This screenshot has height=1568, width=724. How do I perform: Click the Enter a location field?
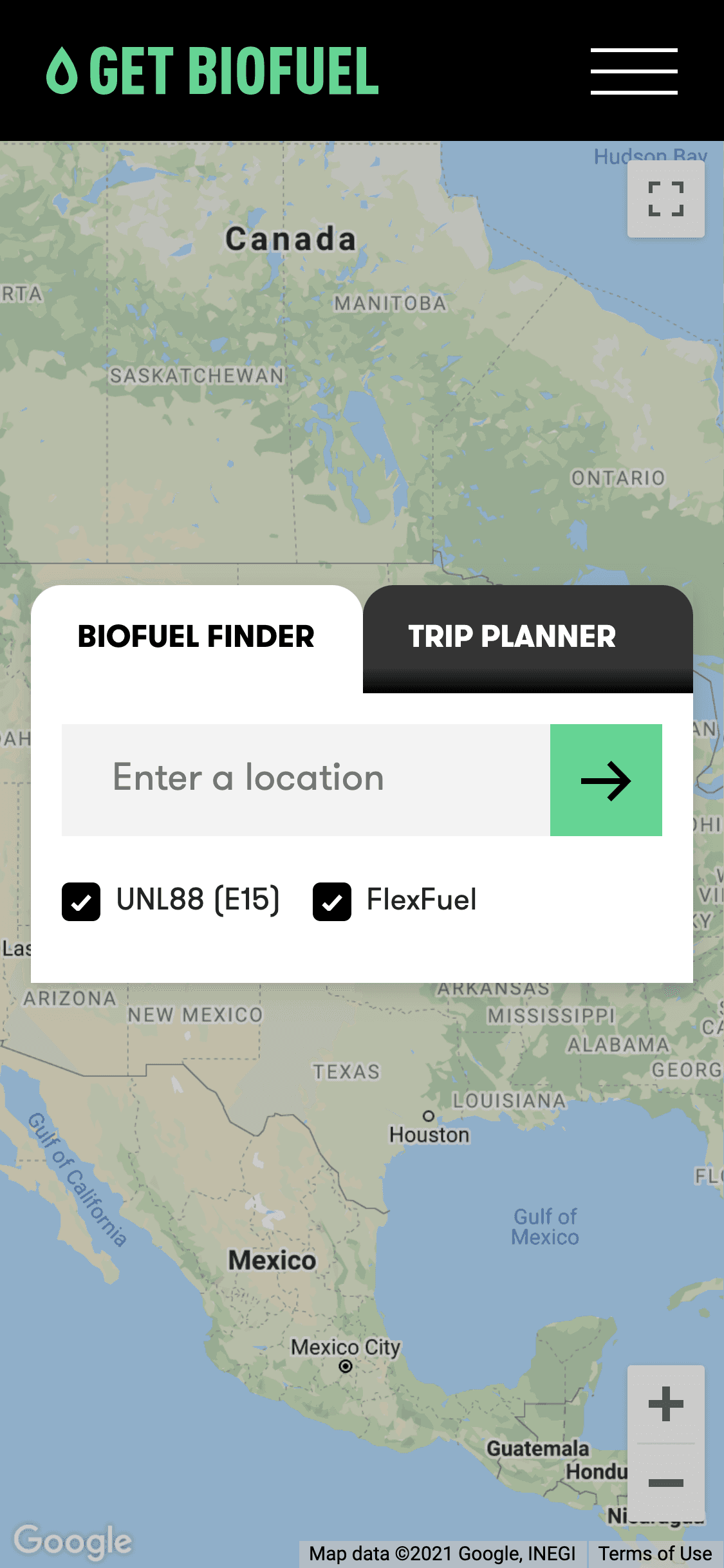[306, 780]
